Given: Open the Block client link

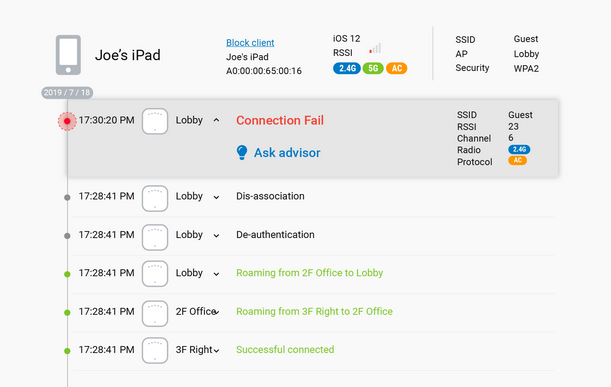Looking at the screenshot, I should 250,42.
